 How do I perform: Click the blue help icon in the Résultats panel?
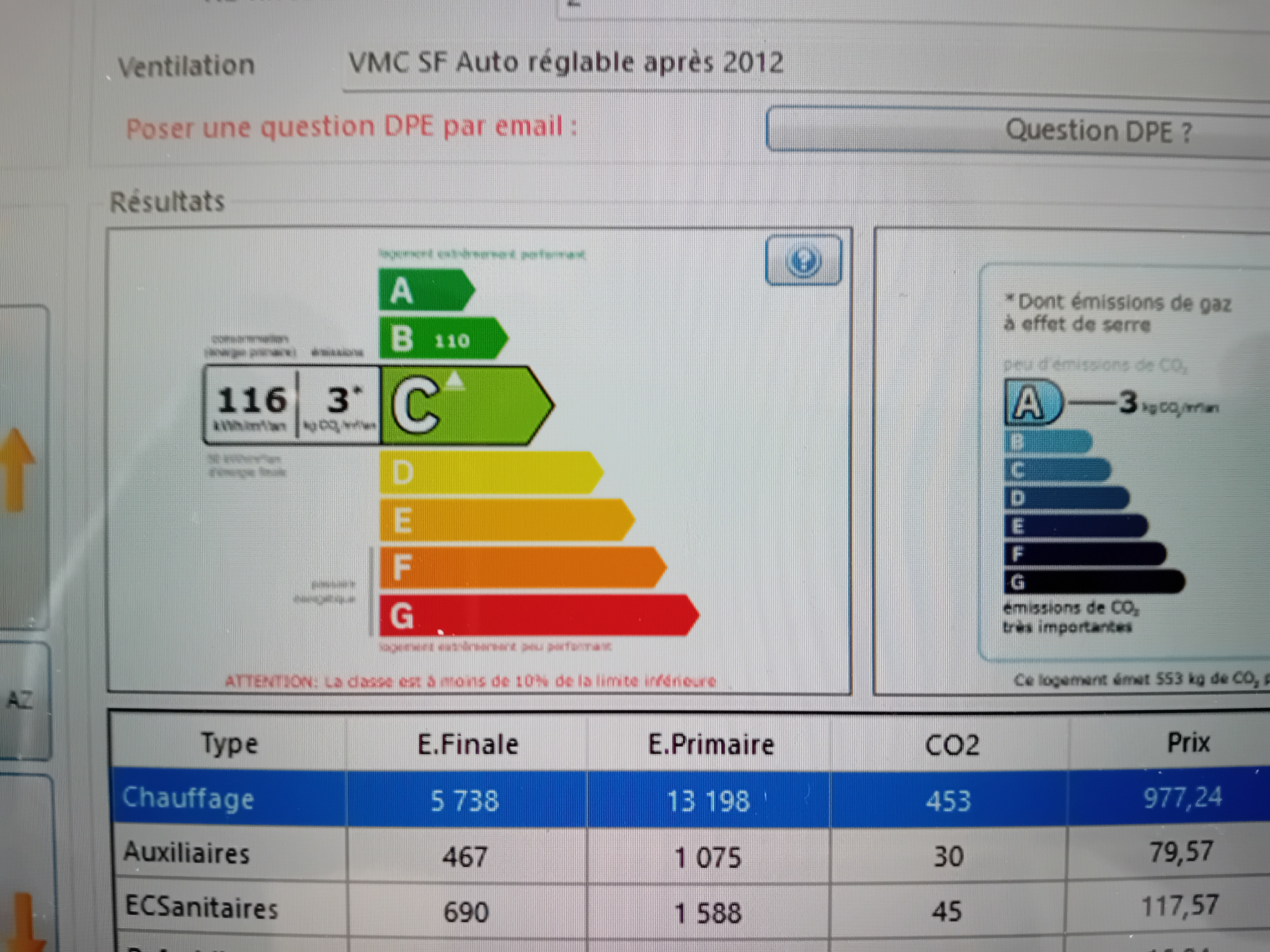pyautogui.click(x=803, y=261)
